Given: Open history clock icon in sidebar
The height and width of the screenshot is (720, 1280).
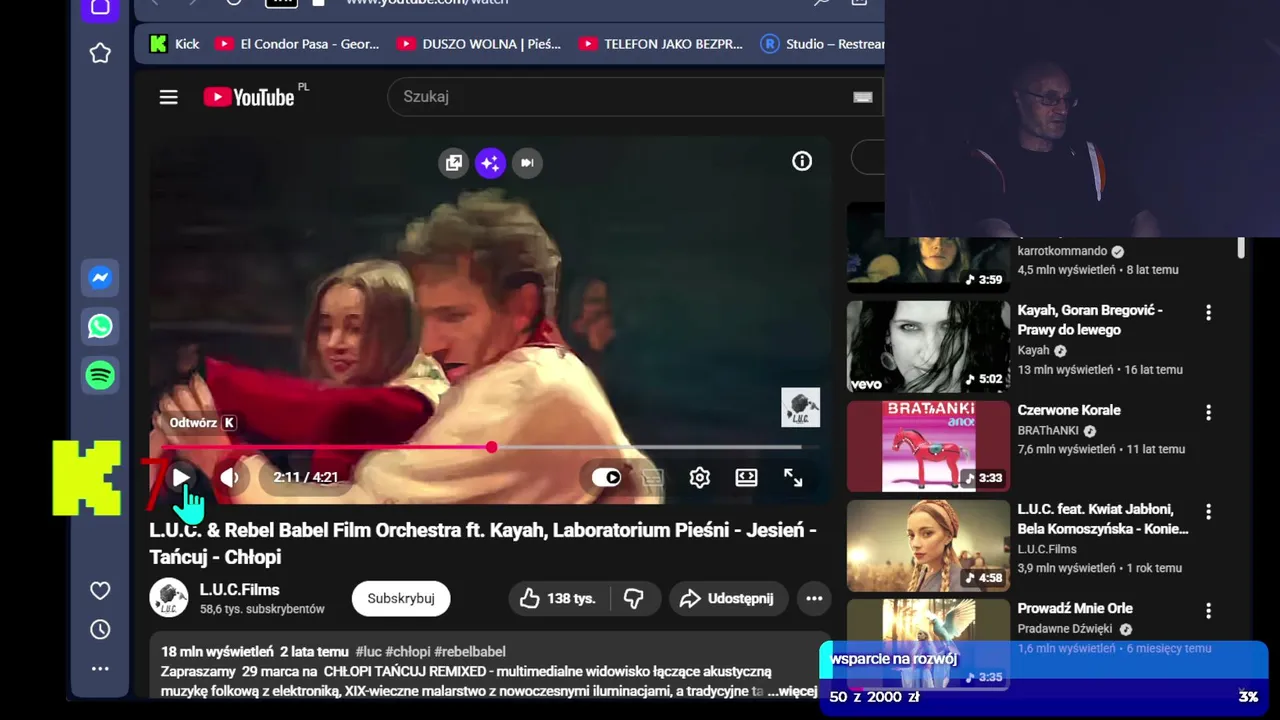Looking at the screenshot, I should point(100,630).
